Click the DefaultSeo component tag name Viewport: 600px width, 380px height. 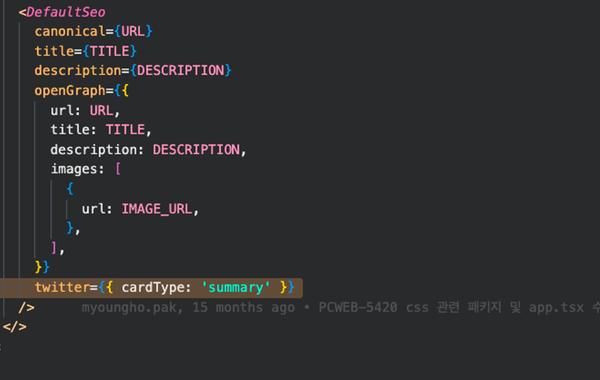(x=66, y=12)
